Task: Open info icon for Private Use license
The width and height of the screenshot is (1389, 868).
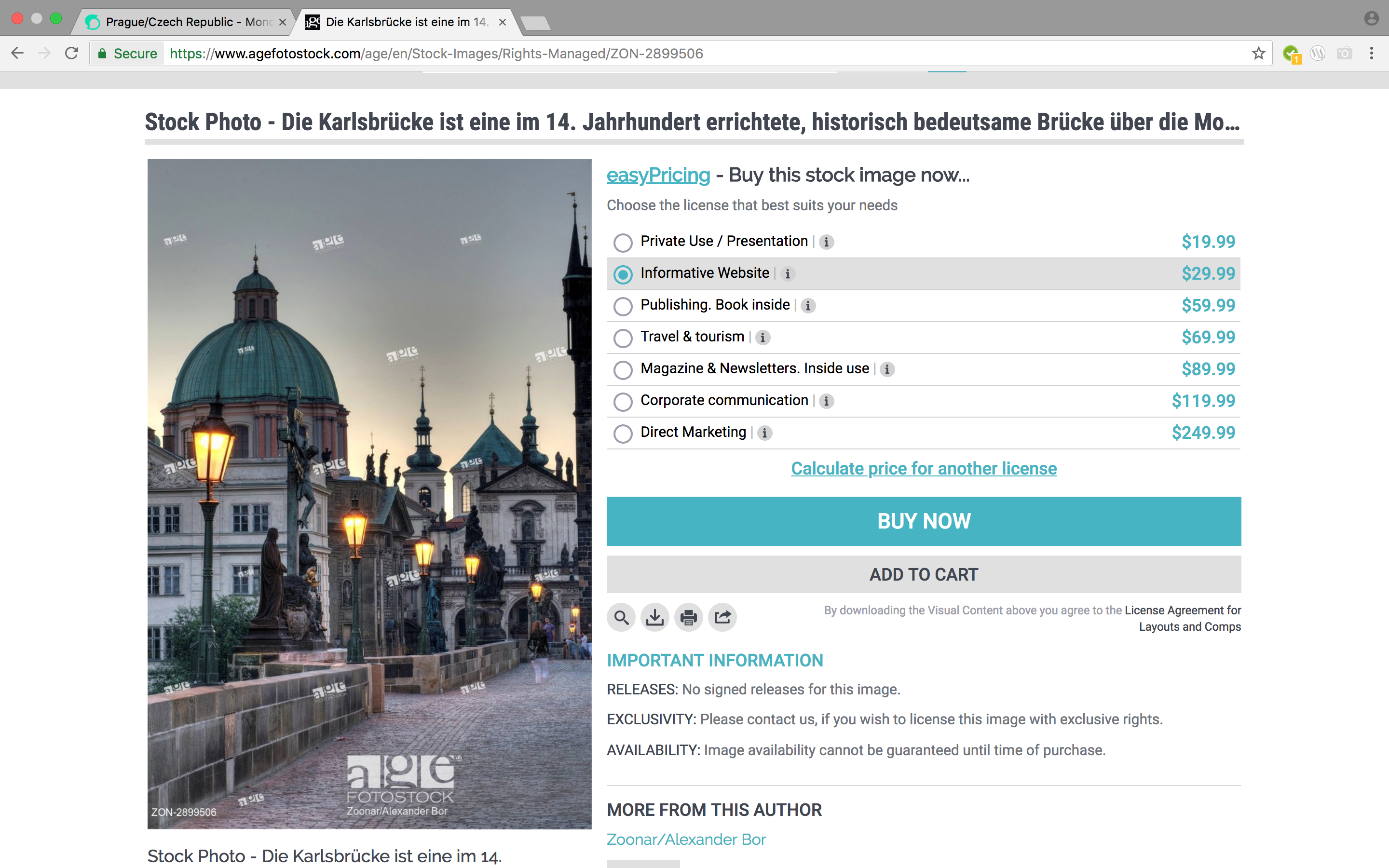Action: (826, 242)
